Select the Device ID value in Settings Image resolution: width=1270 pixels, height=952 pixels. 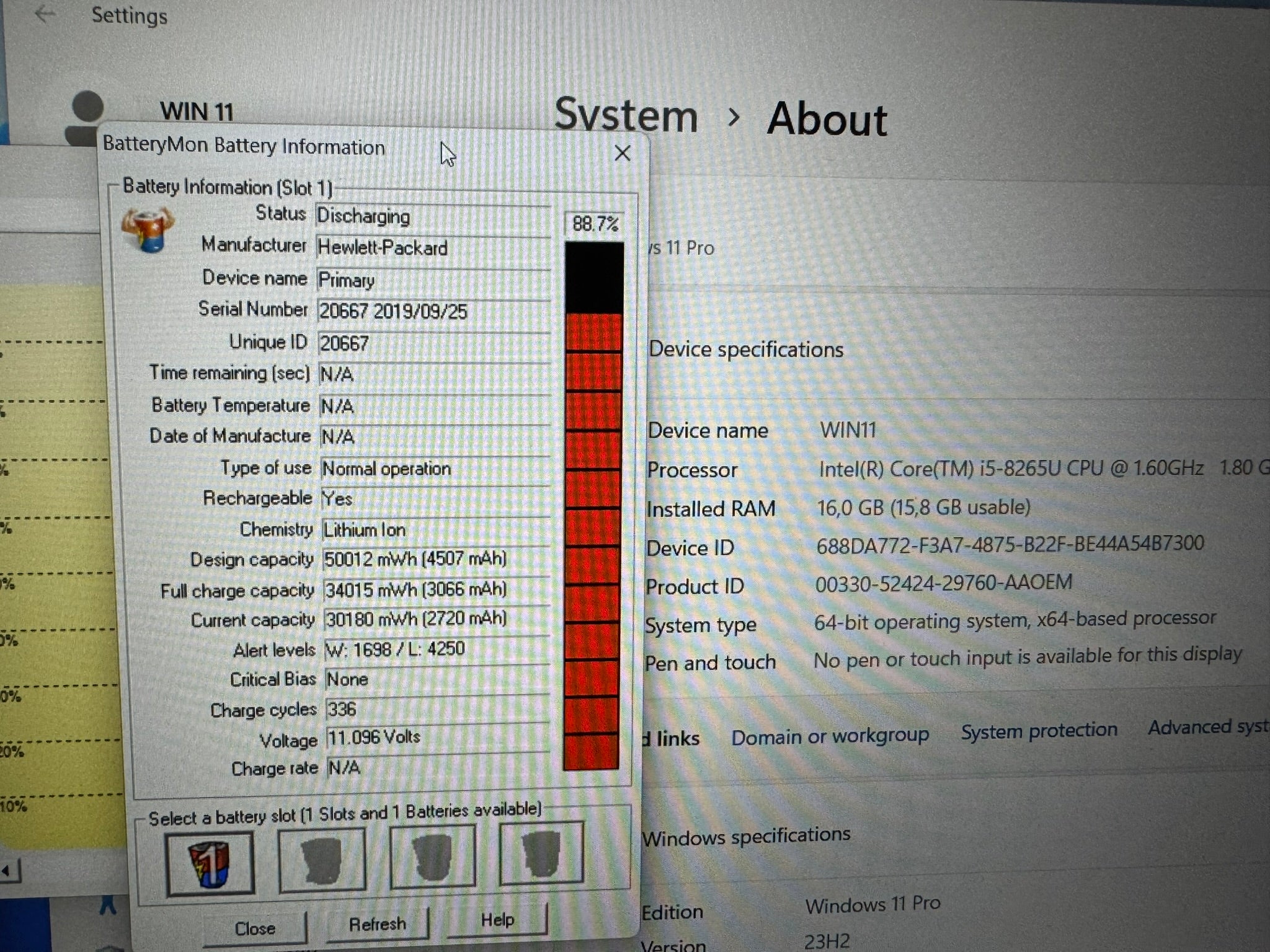click(1010, 545)
